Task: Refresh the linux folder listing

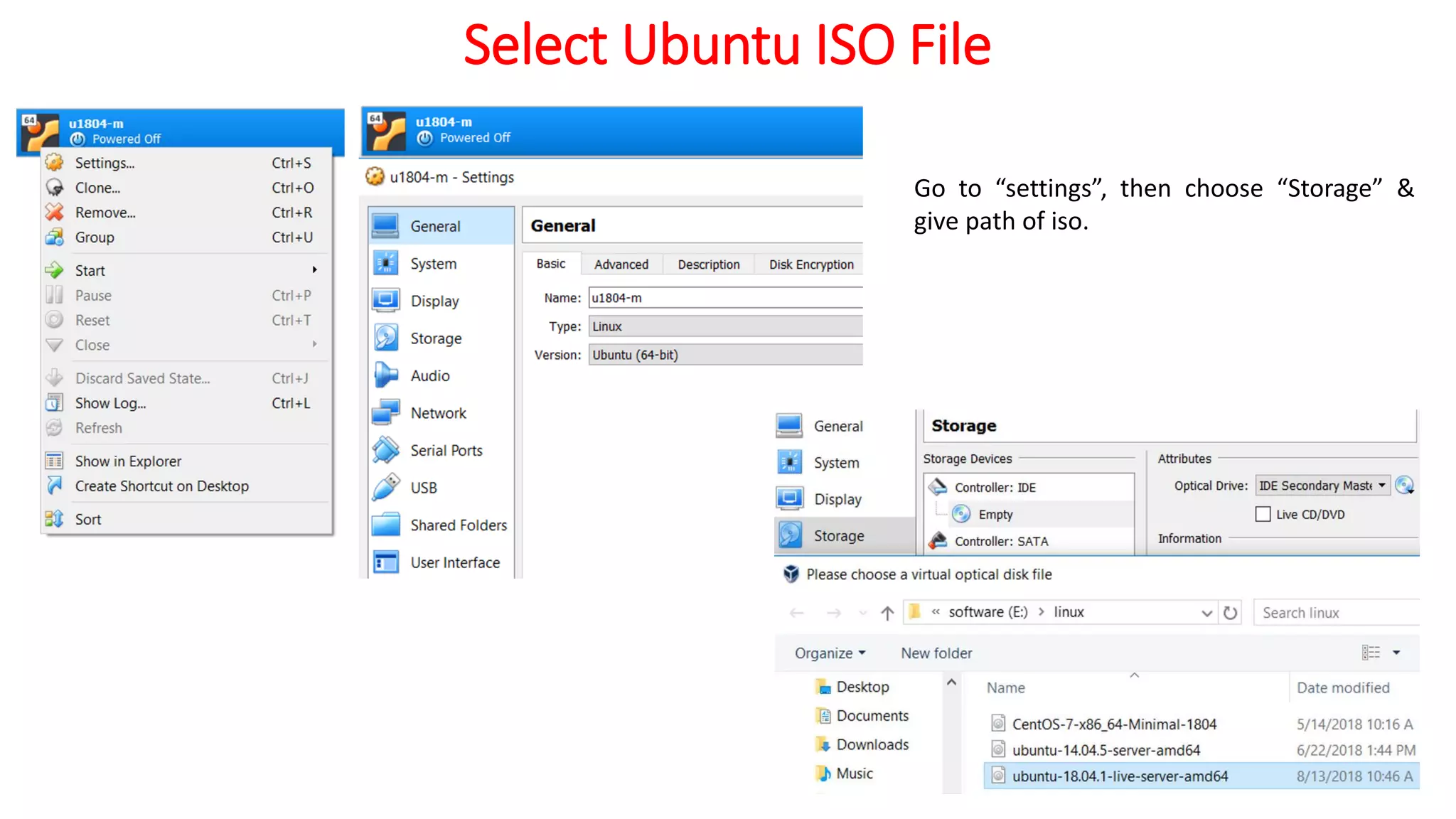Action: [x=1230, y=613]
